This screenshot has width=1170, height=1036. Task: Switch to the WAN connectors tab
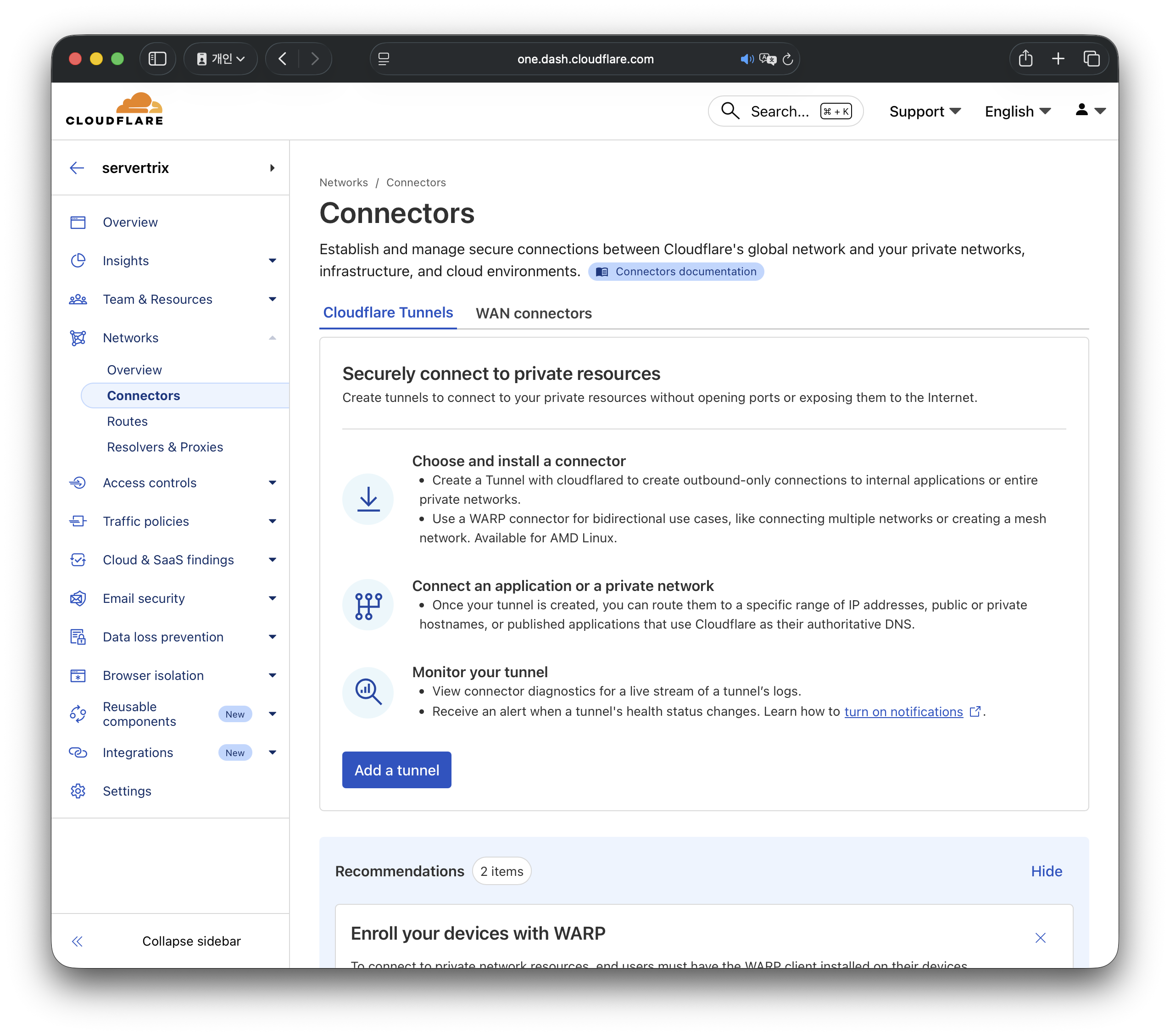tap(534, 313)
